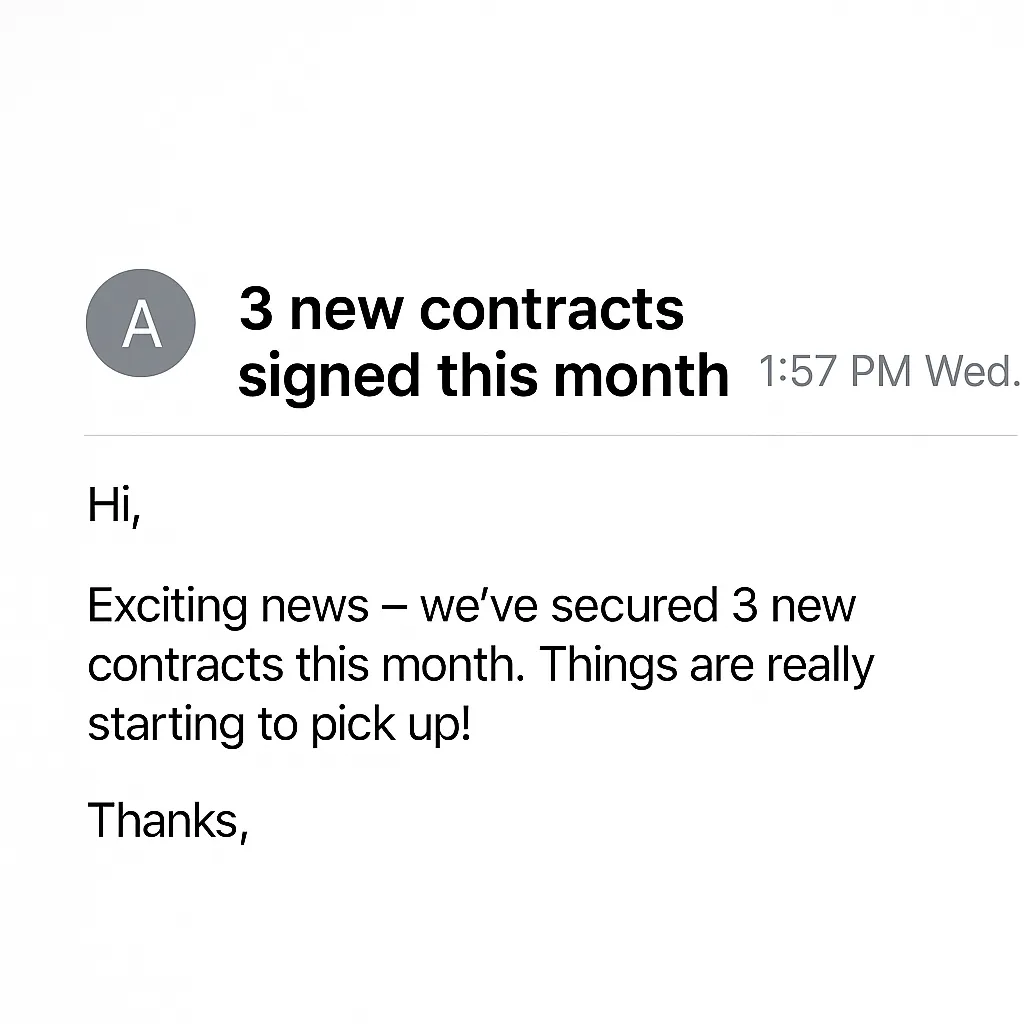Click "pick up!" in the last body line

point(390,726)
